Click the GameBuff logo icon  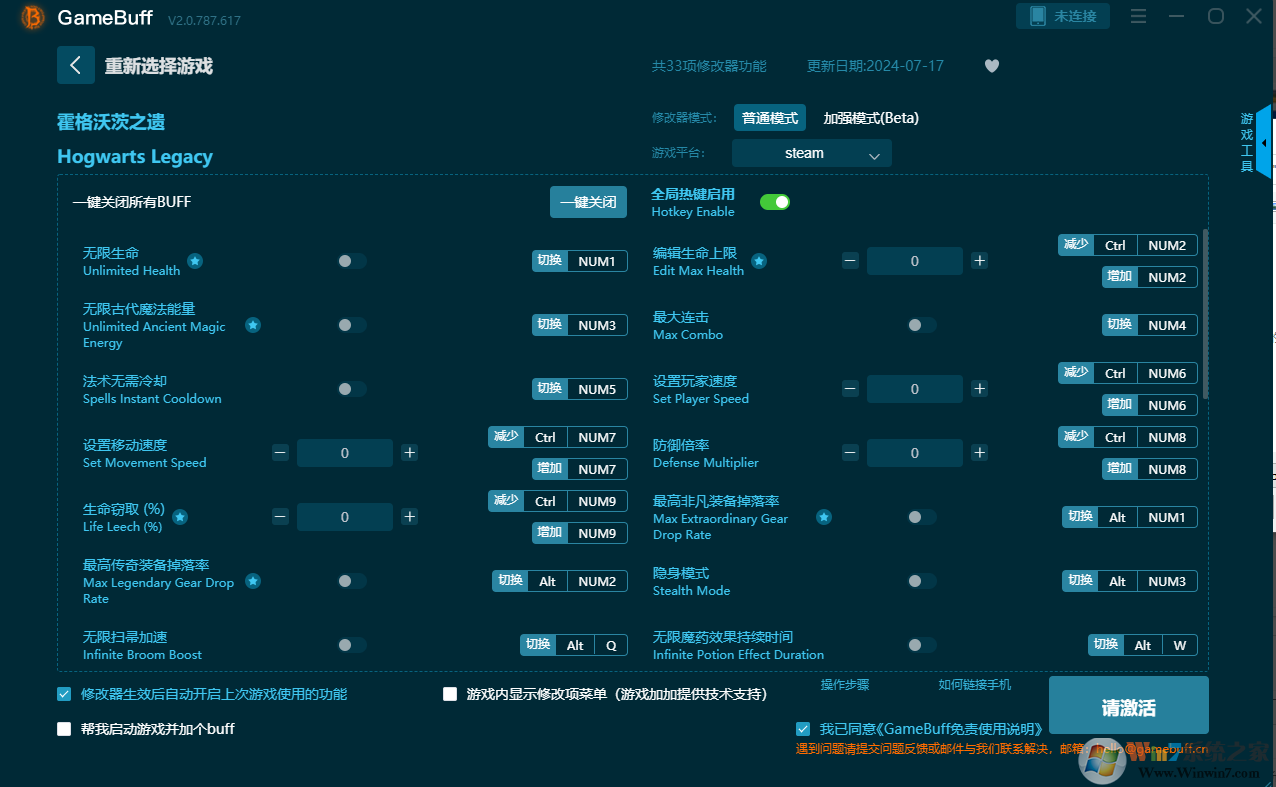point(33,17)
